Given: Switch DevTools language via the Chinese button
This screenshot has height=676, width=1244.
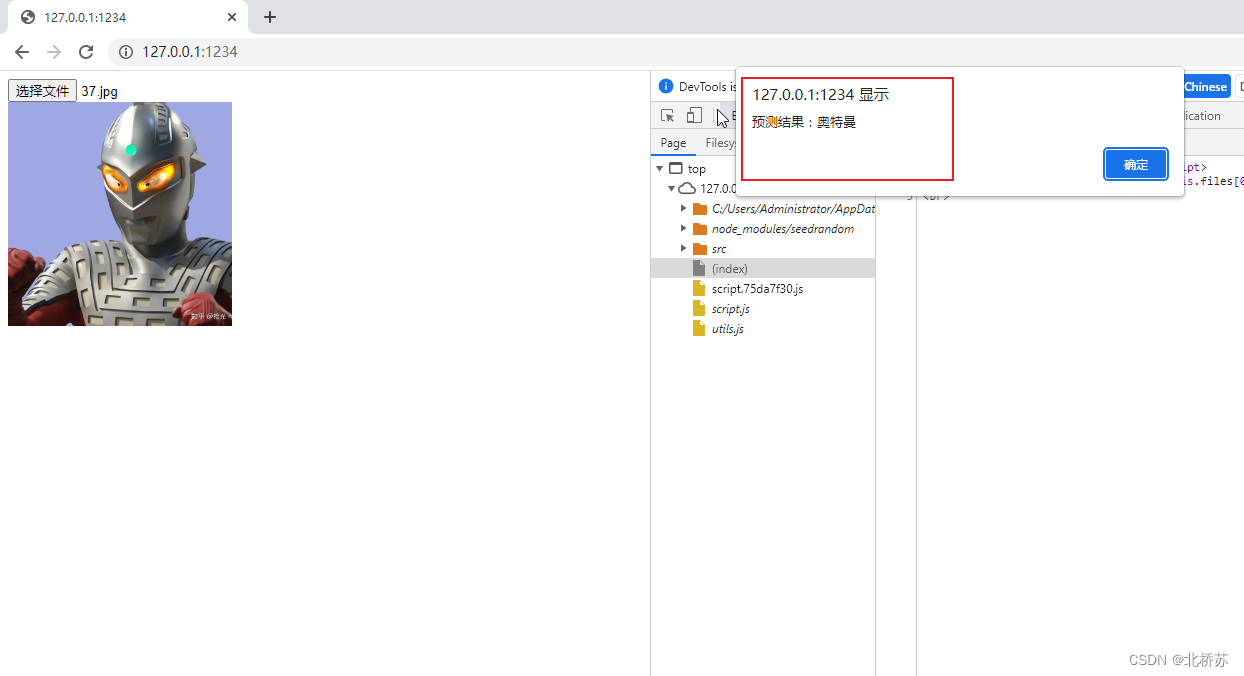Looking at the screenshot, I should pyautogui.click(x=1205, y=87).
